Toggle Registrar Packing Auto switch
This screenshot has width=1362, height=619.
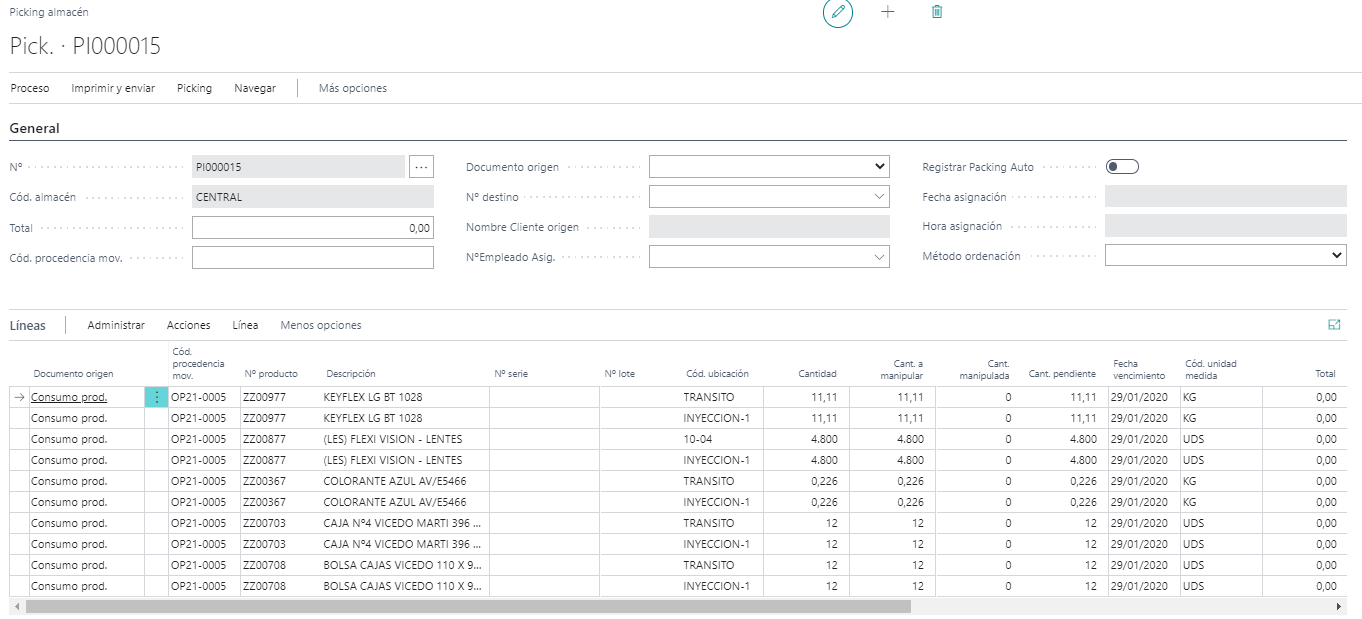[1122, 167]
